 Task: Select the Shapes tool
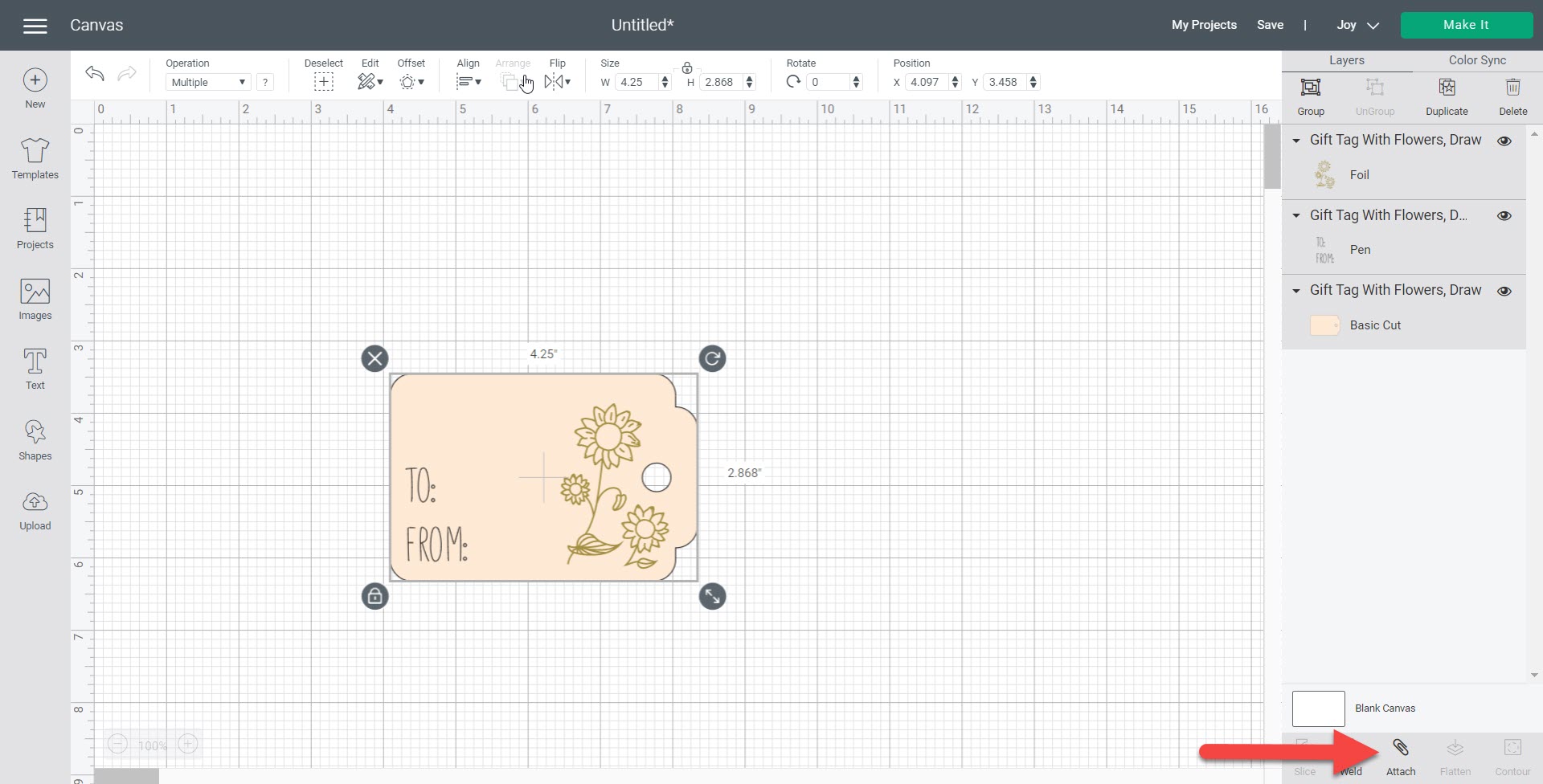click(35, 440)
